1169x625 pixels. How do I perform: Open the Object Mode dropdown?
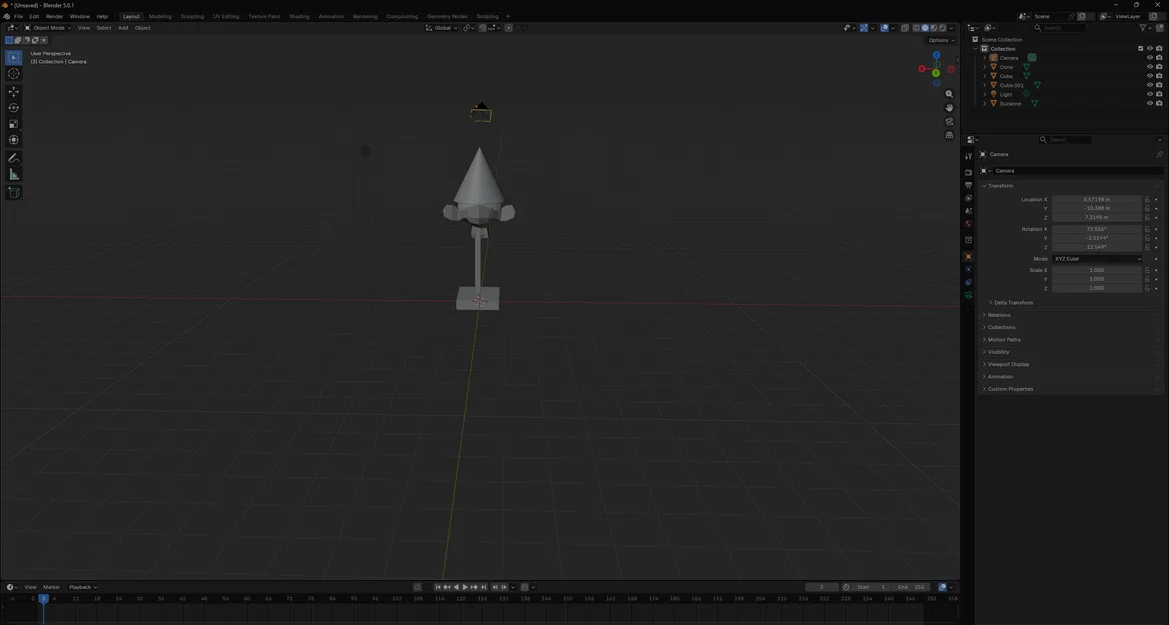48,28
